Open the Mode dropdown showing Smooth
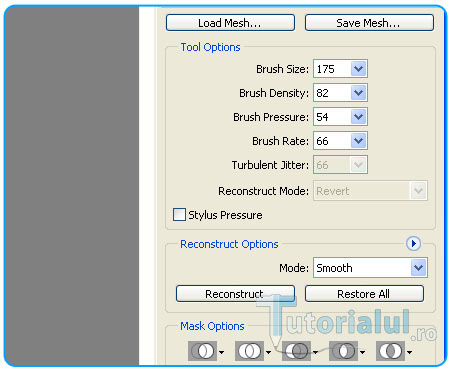The width and height of the screenshot is (450, 370). coord(370,267)
